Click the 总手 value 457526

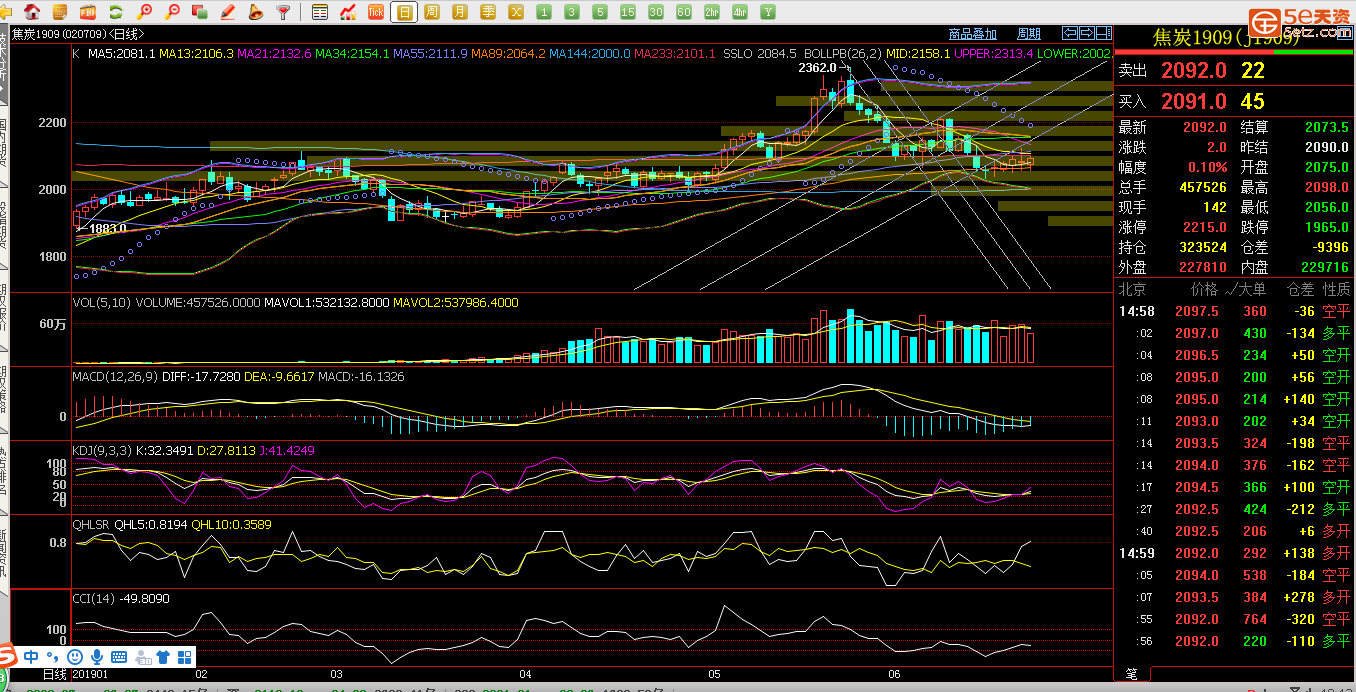[1201, 187]
